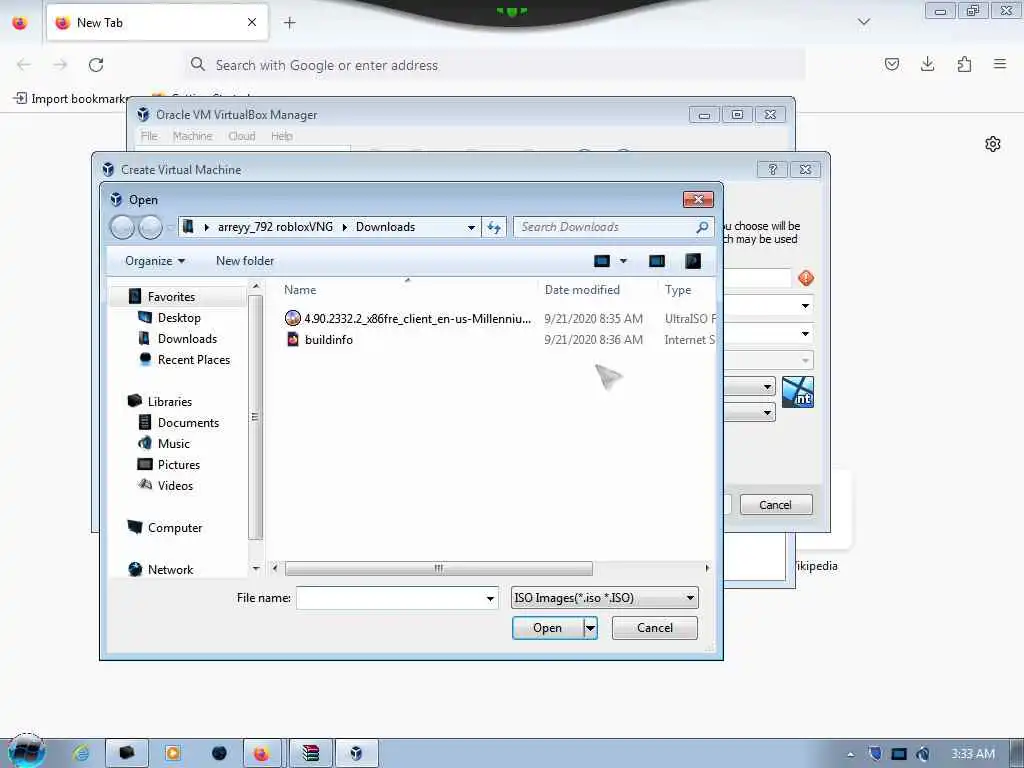Sort by Date modified column
The width and height of the screenshot is (1024, 768).
tap(583, 290)
